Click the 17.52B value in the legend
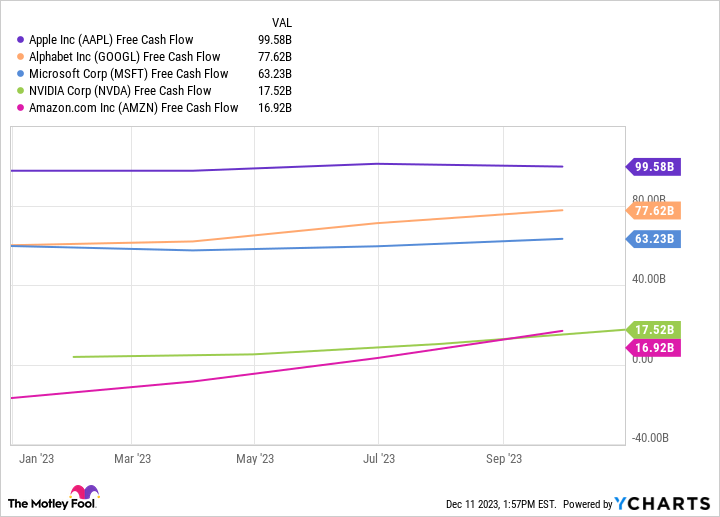 [275, 91]
